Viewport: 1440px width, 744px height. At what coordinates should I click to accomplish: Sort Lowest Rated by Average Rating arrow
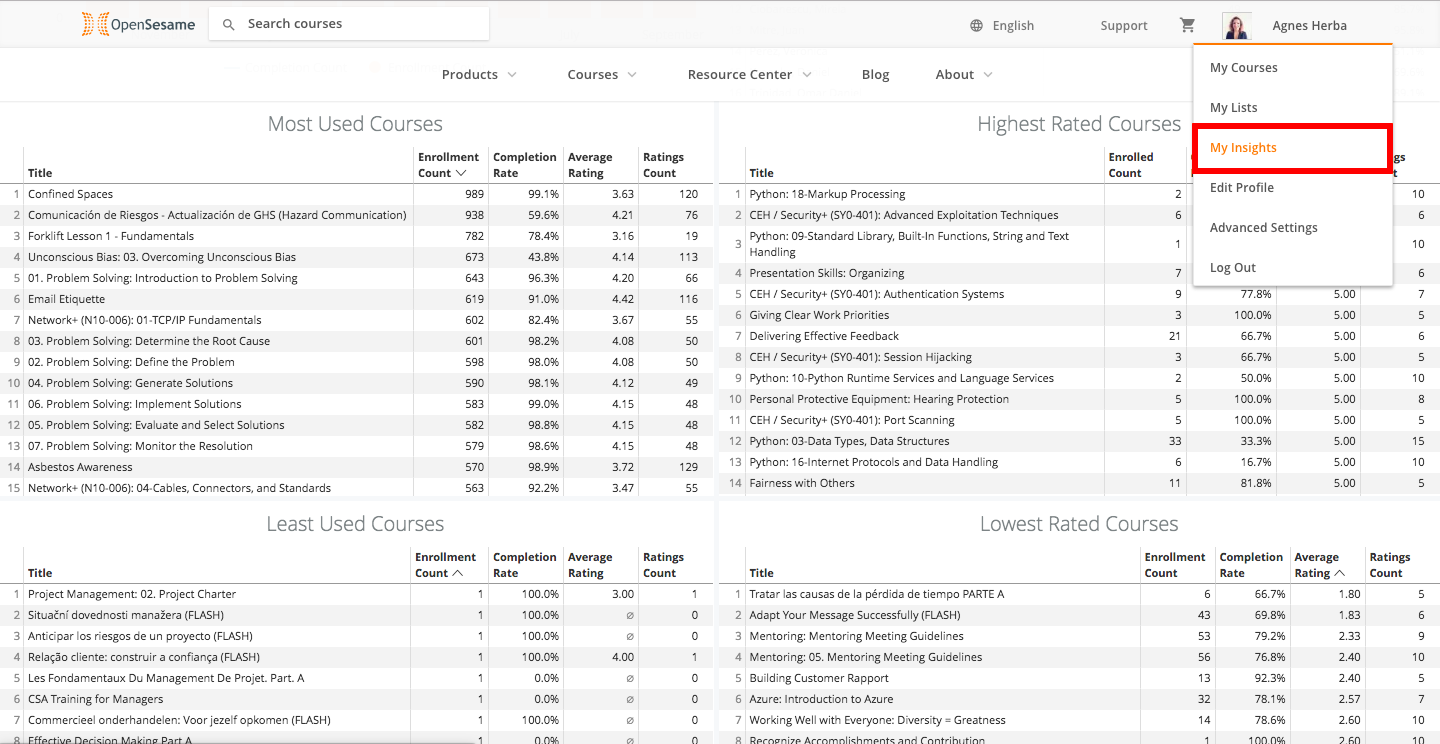click(x=1340, y=573)
